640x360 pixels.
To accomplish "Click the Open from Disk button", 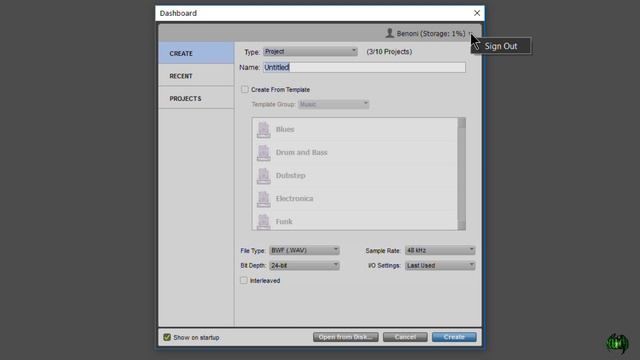I will click(x=346, y=337).
